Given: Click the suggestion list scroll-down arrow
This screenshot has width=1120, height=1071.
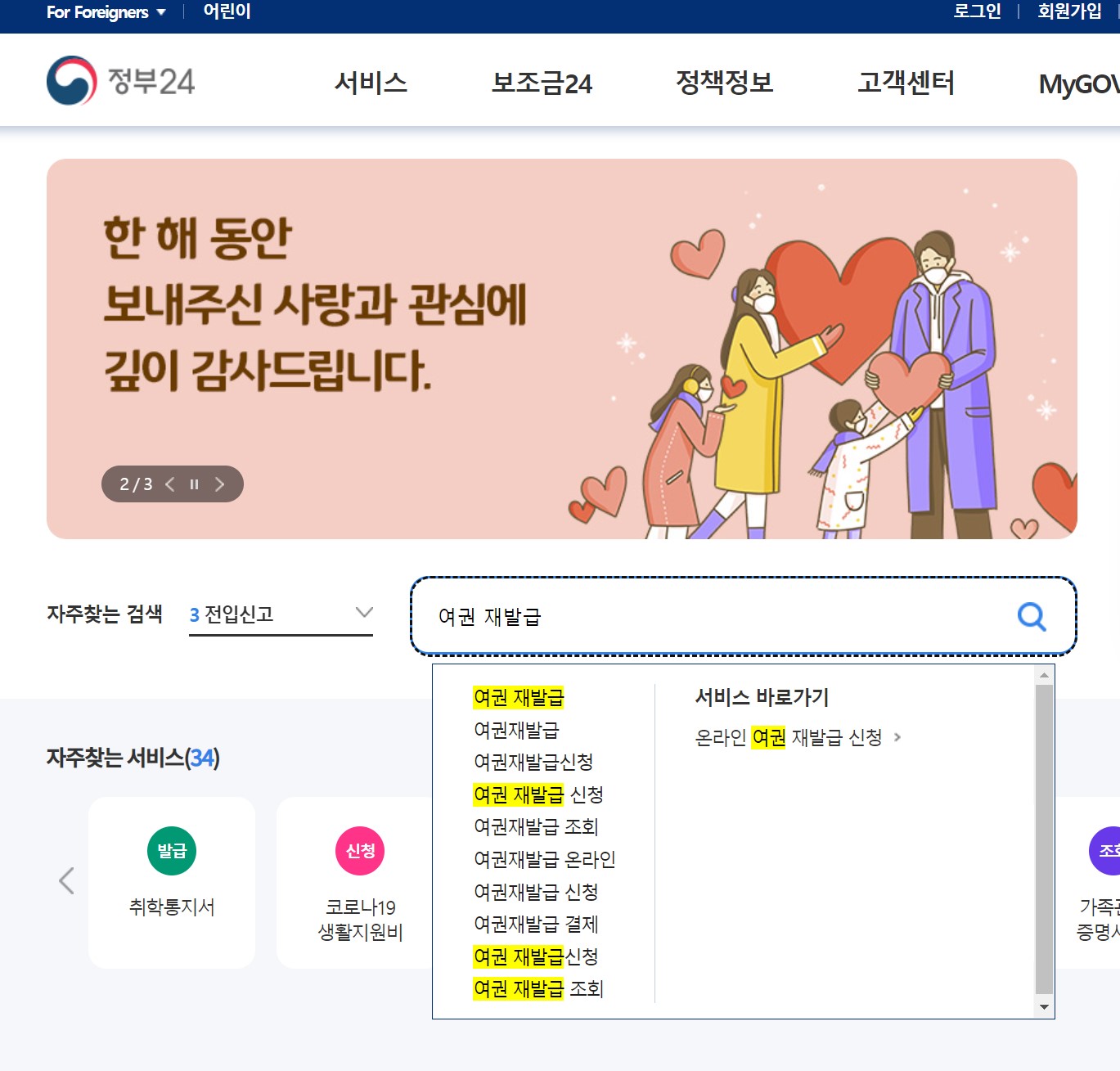Looking at the screenshot, I should (x=1043, y=1007).
